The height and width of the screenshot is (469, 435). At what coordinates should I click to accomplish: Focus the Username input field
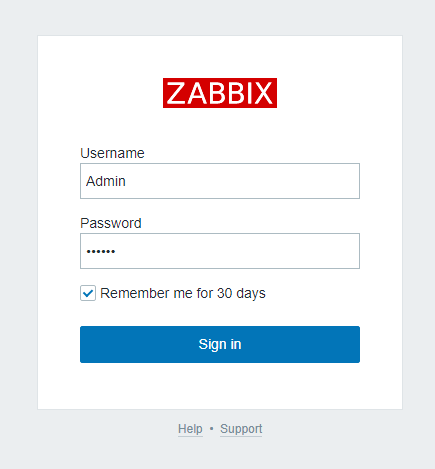point(220,181)
